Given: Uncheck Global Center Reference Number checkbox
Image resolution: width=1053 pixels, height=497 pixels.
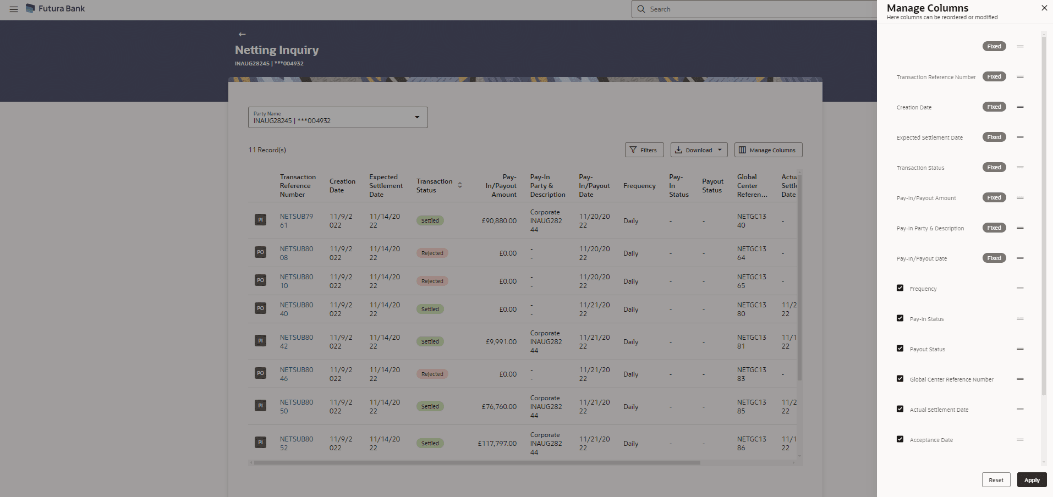Looking at the screenshot, I should [900, 379].
